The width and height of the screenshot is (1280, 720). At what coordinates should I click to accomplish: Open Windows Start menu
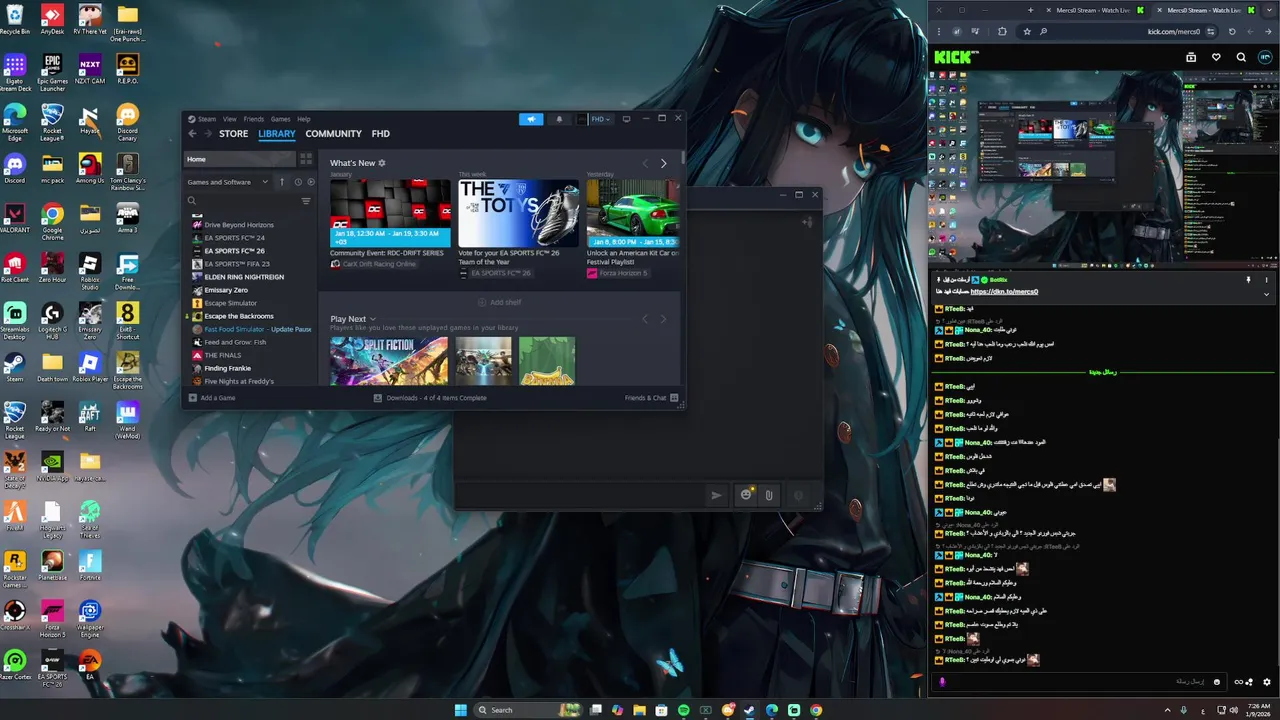pyautogui.click(x=460, y=710)
